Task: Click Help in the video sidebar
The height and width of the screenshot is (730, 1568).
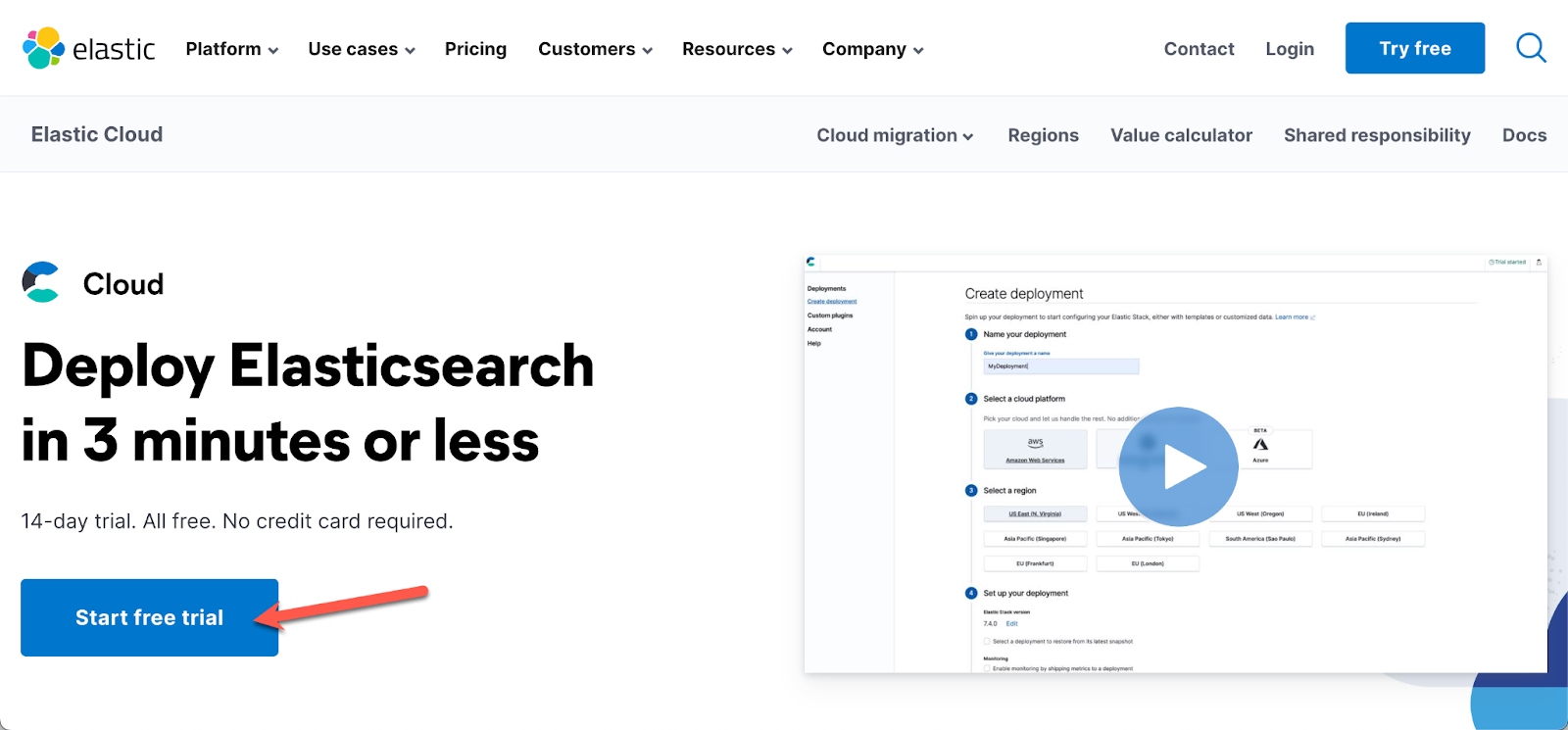Action: pyautogui.click(x=814, y=343)
